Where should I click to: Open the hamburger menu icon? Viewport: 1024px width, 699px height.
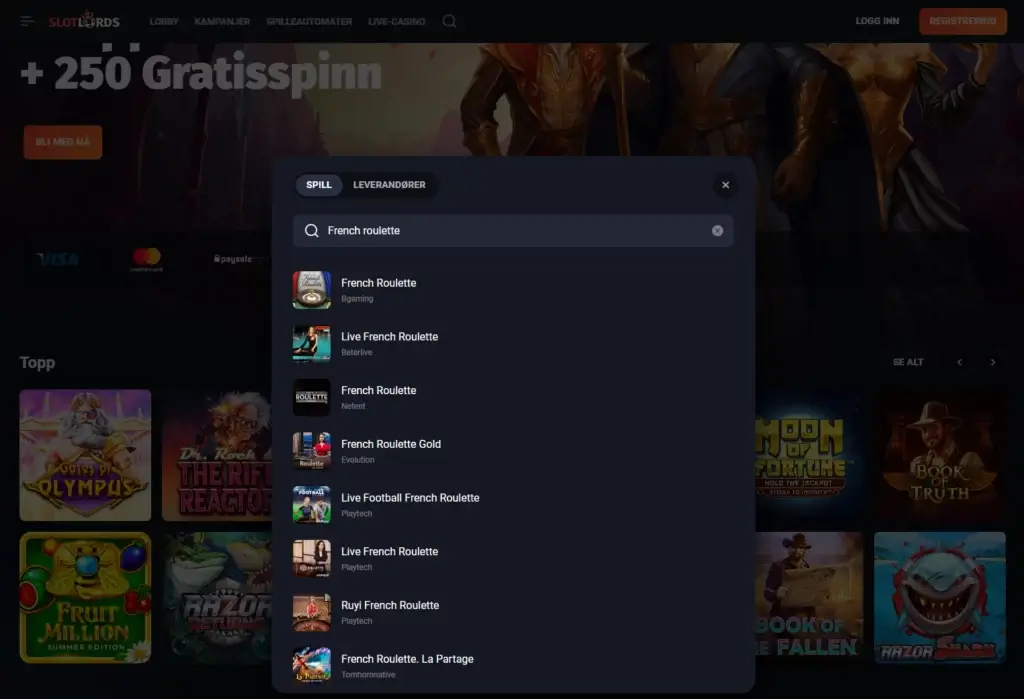pos(27,21)
